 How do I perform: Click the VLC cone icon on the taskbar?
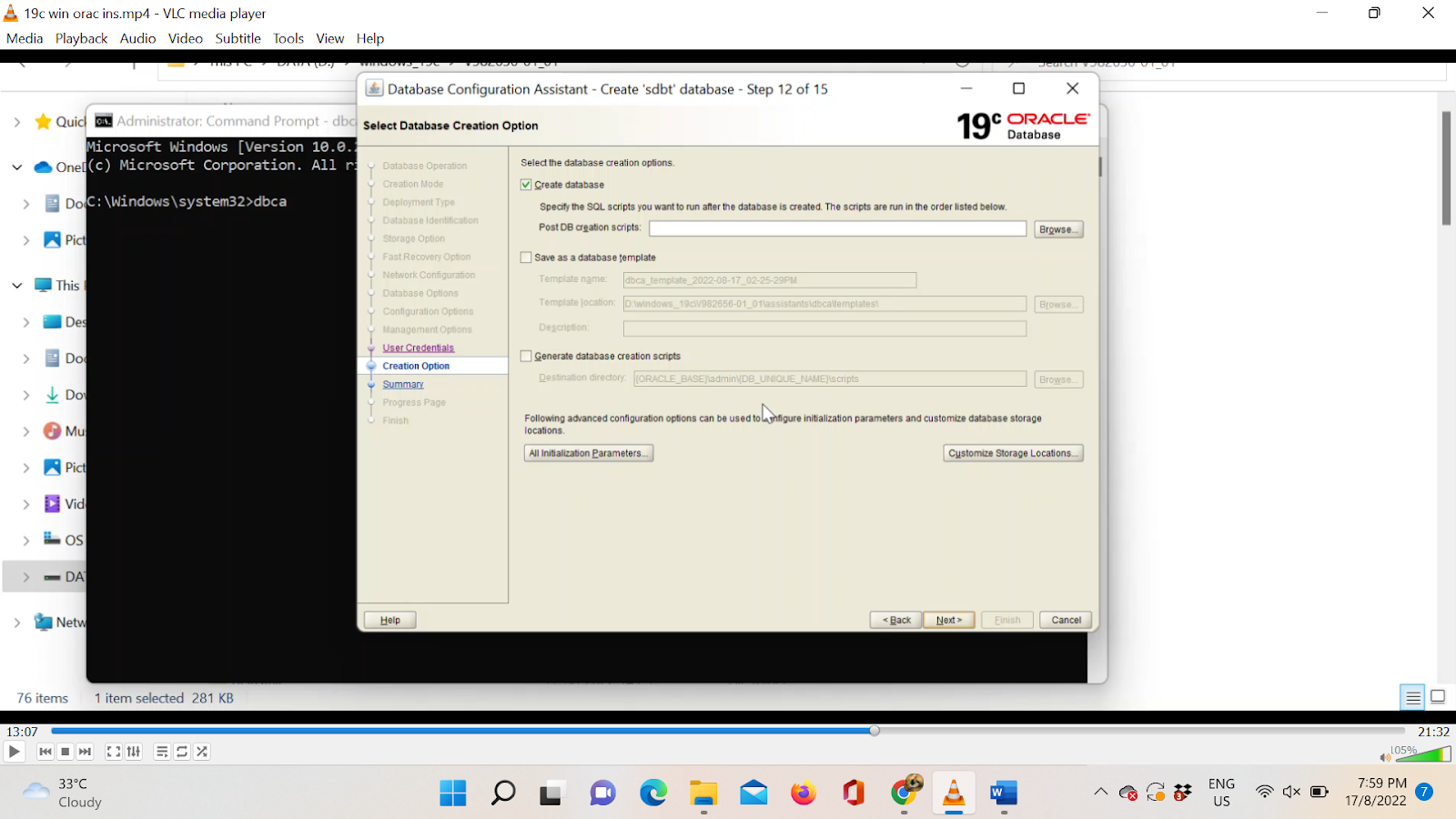click(x=954, y=794)
